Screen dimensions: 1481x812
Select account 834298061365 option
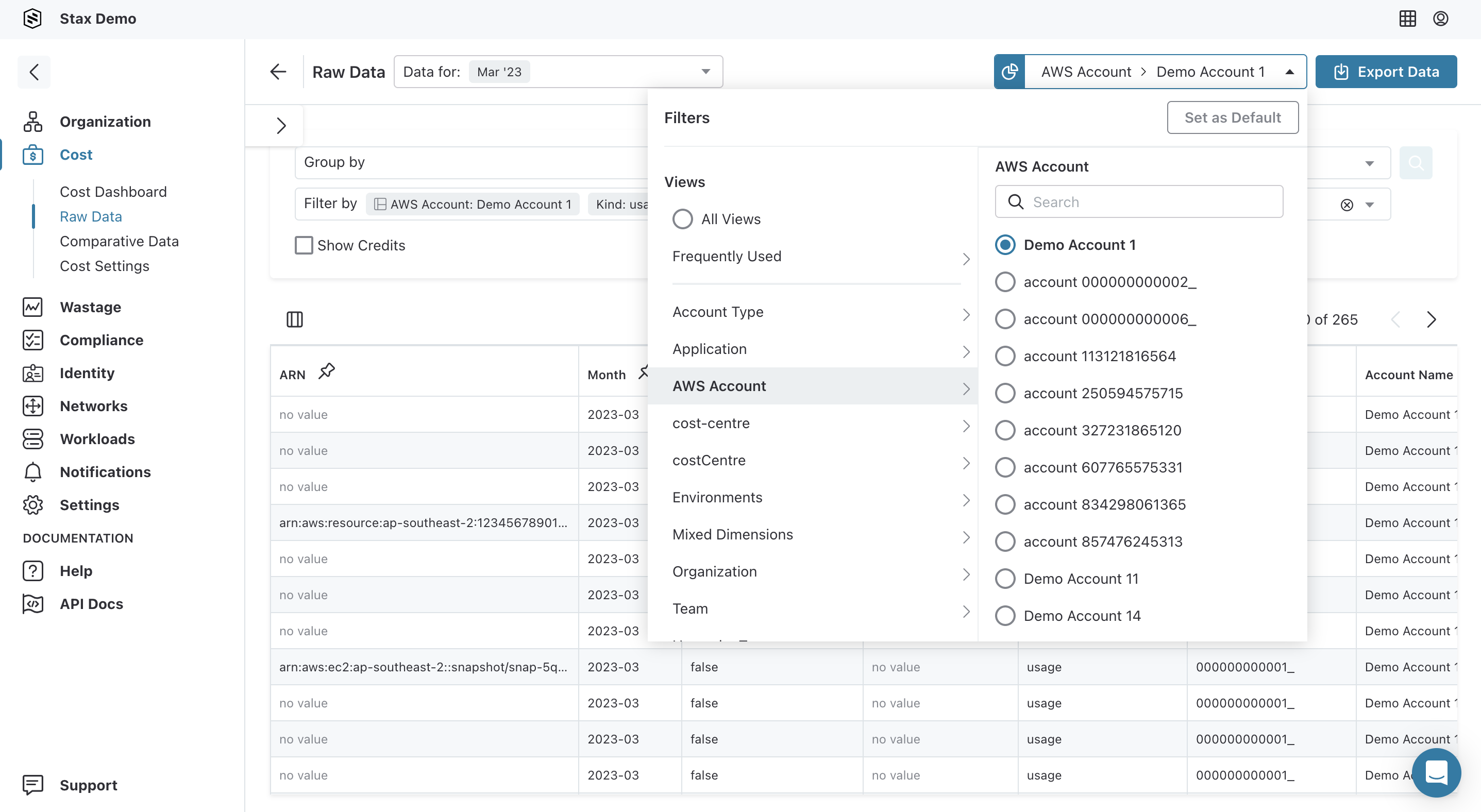point(1090,504)
